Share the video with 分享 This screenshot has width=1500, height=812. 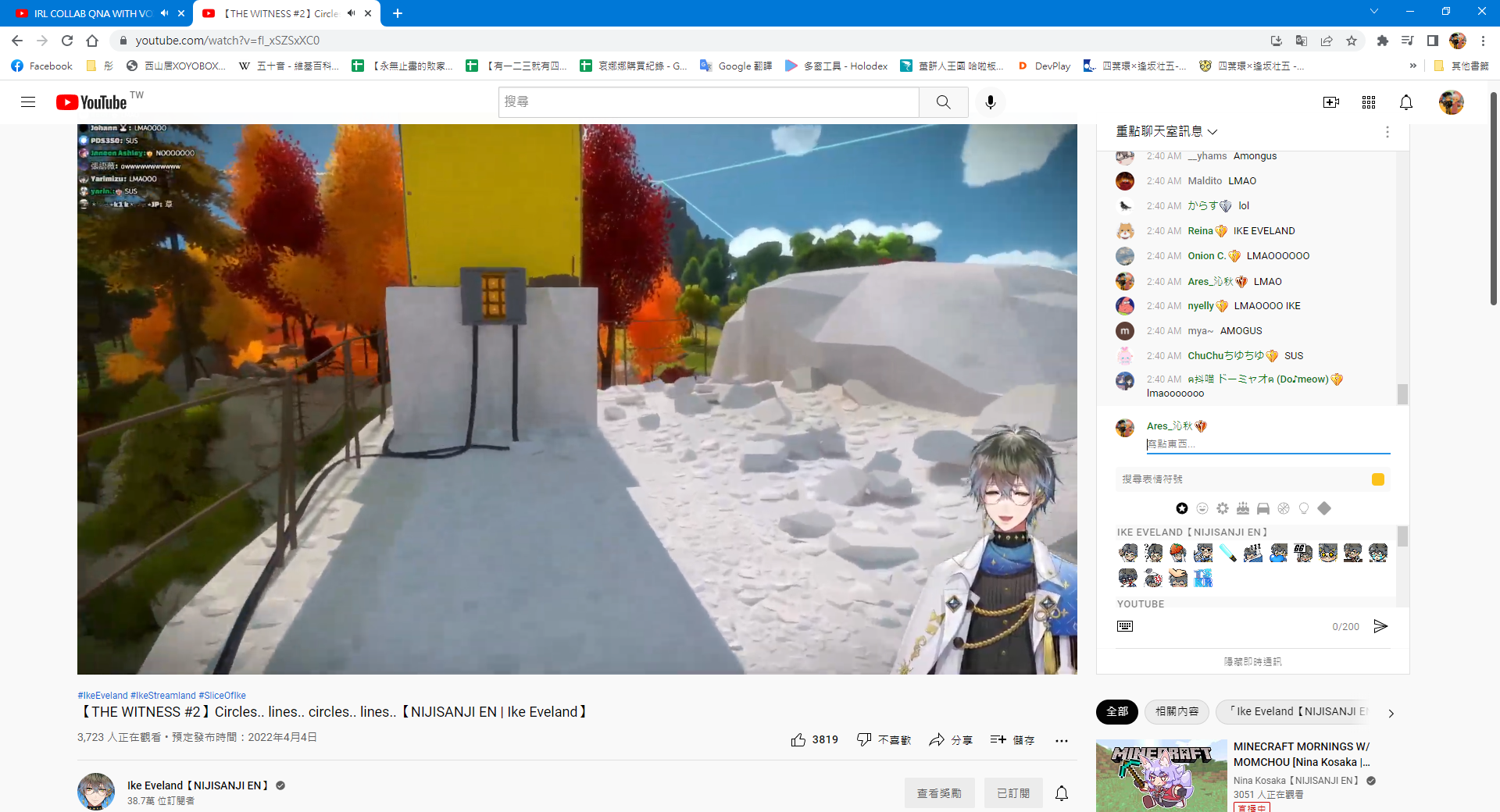(951, 739)
